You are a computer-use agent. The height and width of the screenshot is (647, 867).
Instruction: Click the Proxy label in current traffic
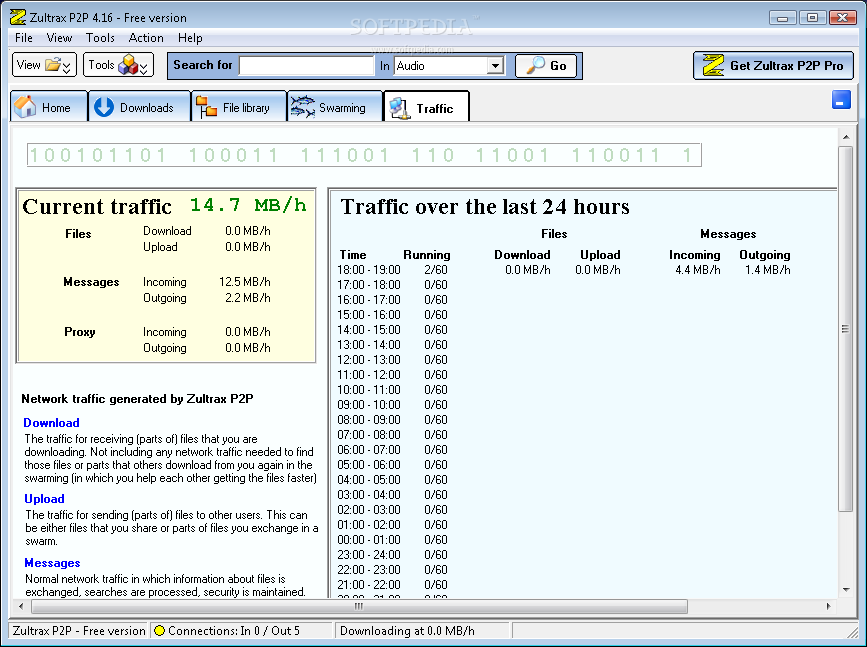point(80,332)
